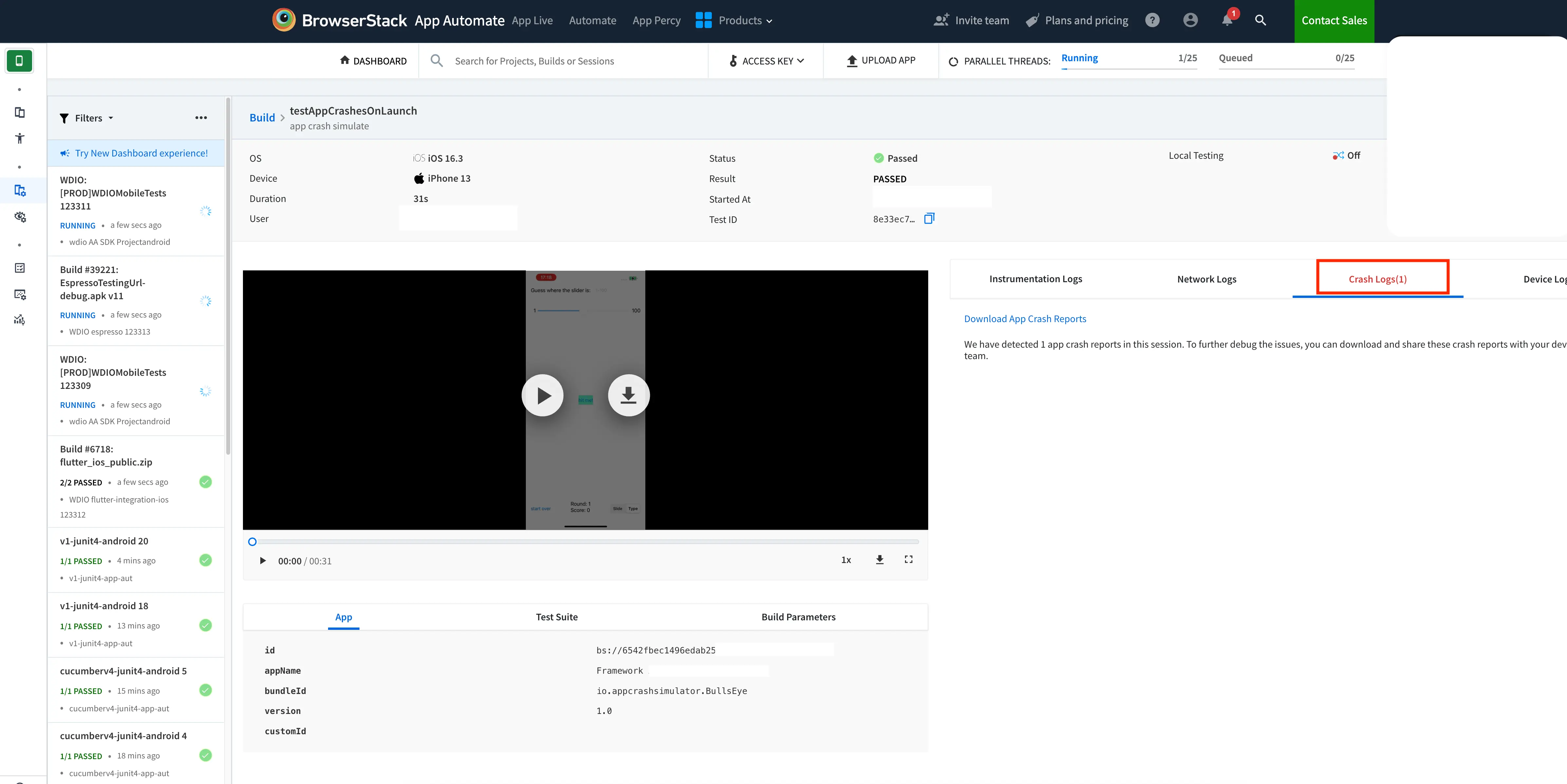Open the accessibility testing sidebar icon
Viewport: 1567px width, 784px height.
pyautogui.click(x=19, y=138)
